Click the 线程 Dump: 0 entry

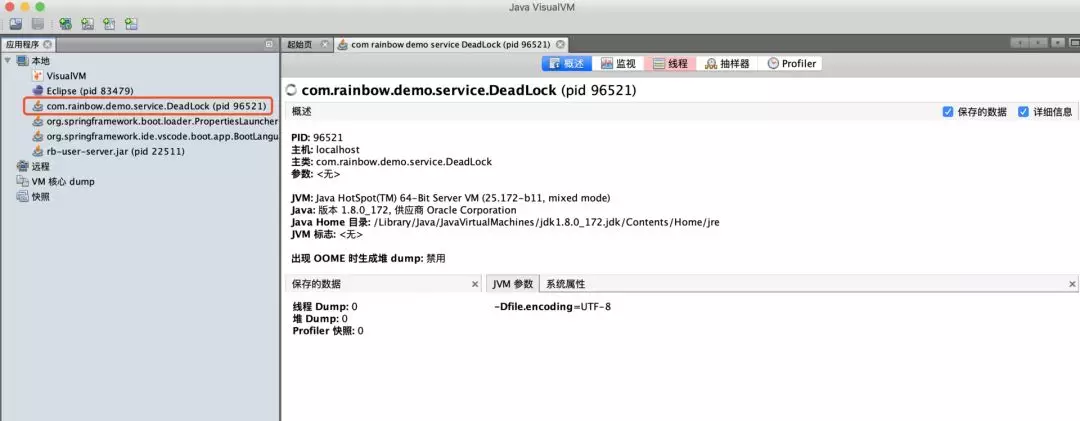[324, 307]
